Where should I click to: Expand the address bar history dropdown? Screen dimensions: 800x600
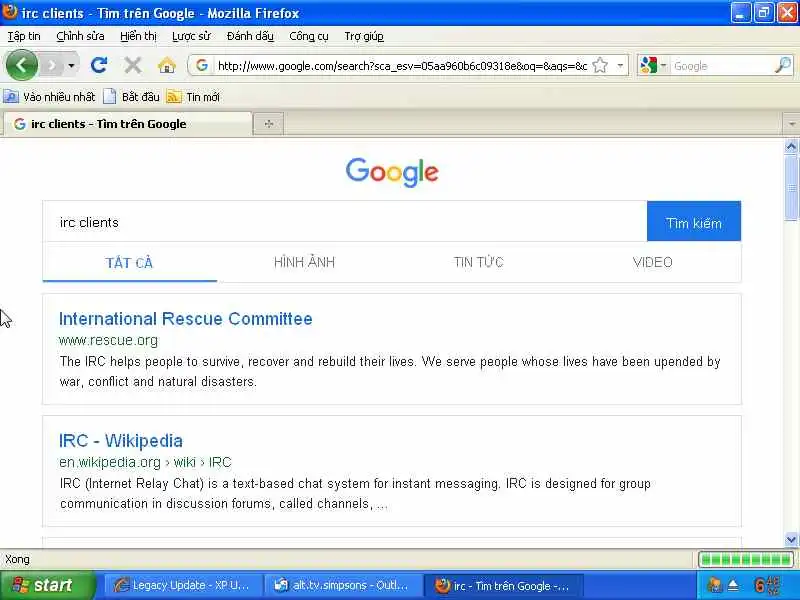620,65
